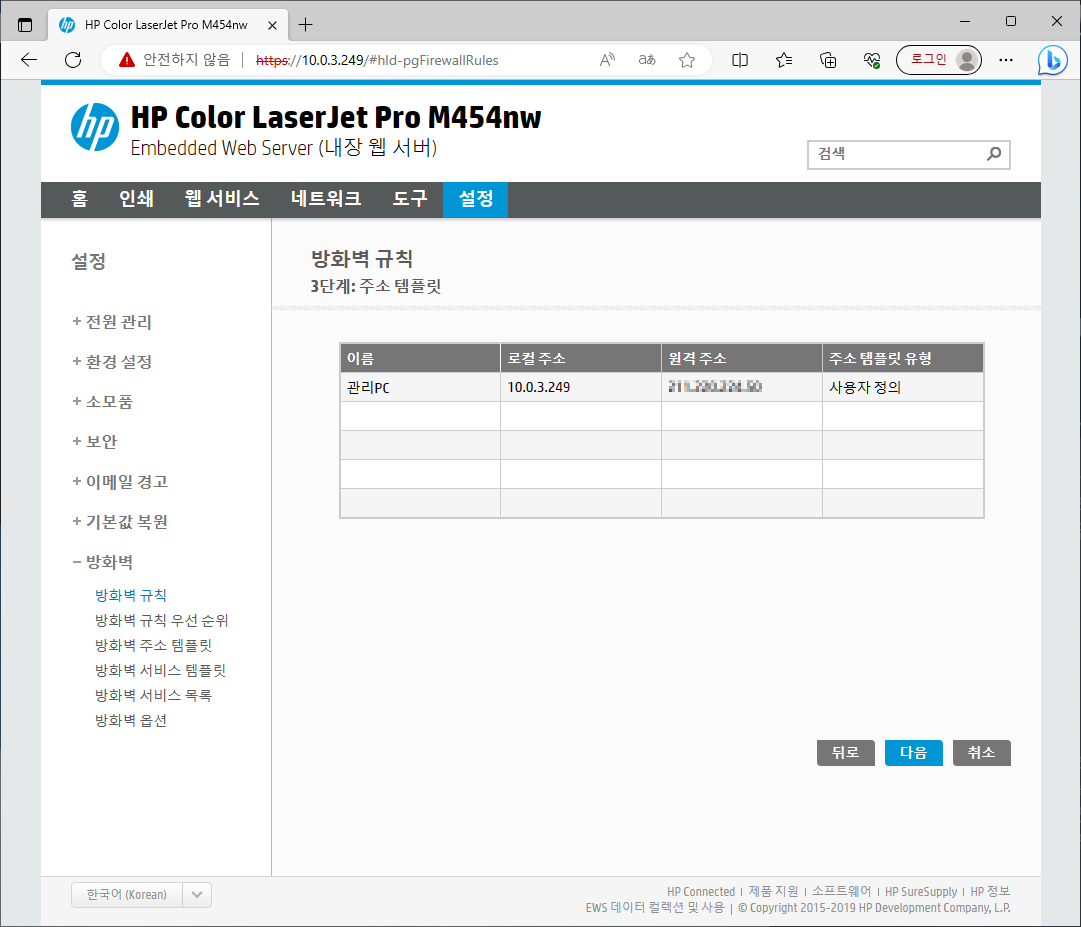Open the 웹 서비스 tab

click(x=222, y=199)
